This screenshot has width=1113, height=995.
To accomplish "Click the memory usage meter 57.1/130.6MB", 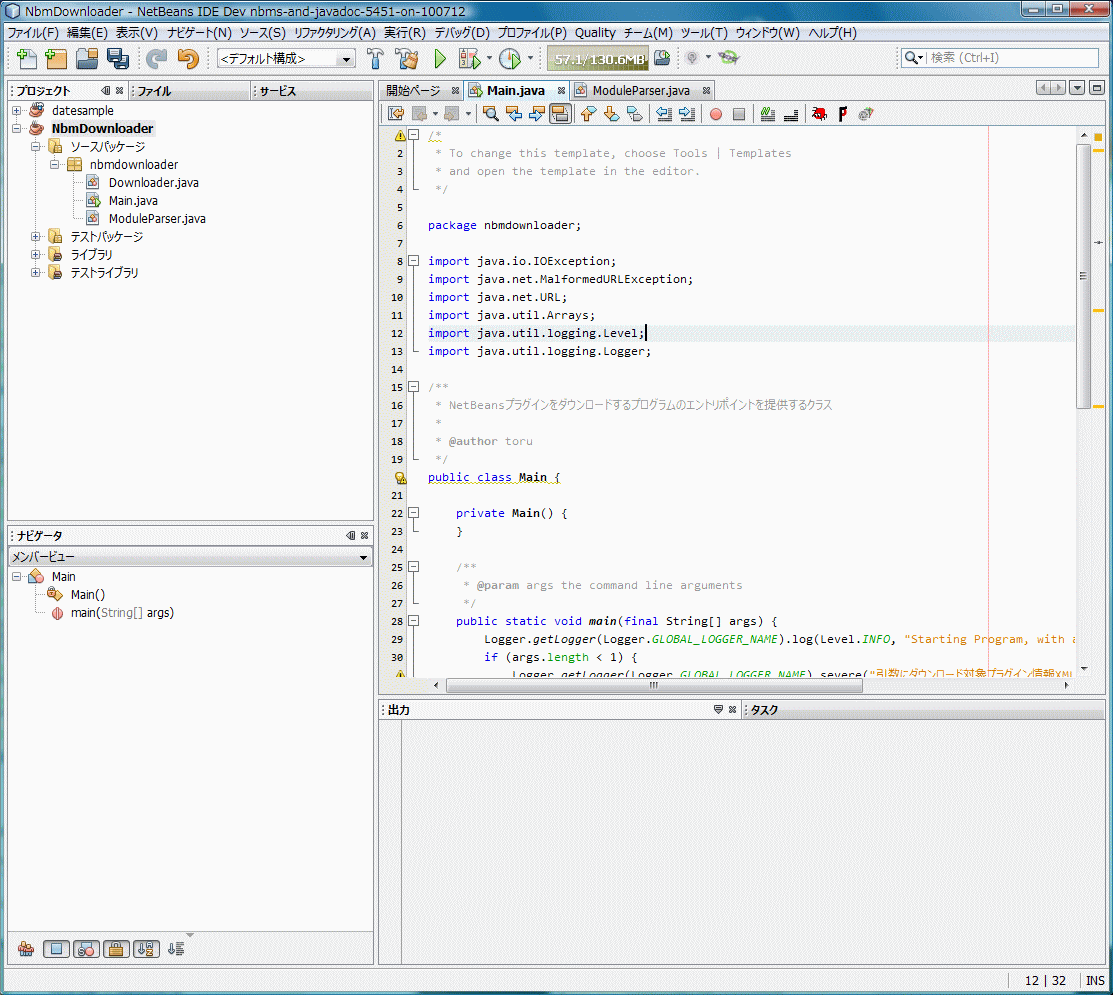I will tap(598, 59).
